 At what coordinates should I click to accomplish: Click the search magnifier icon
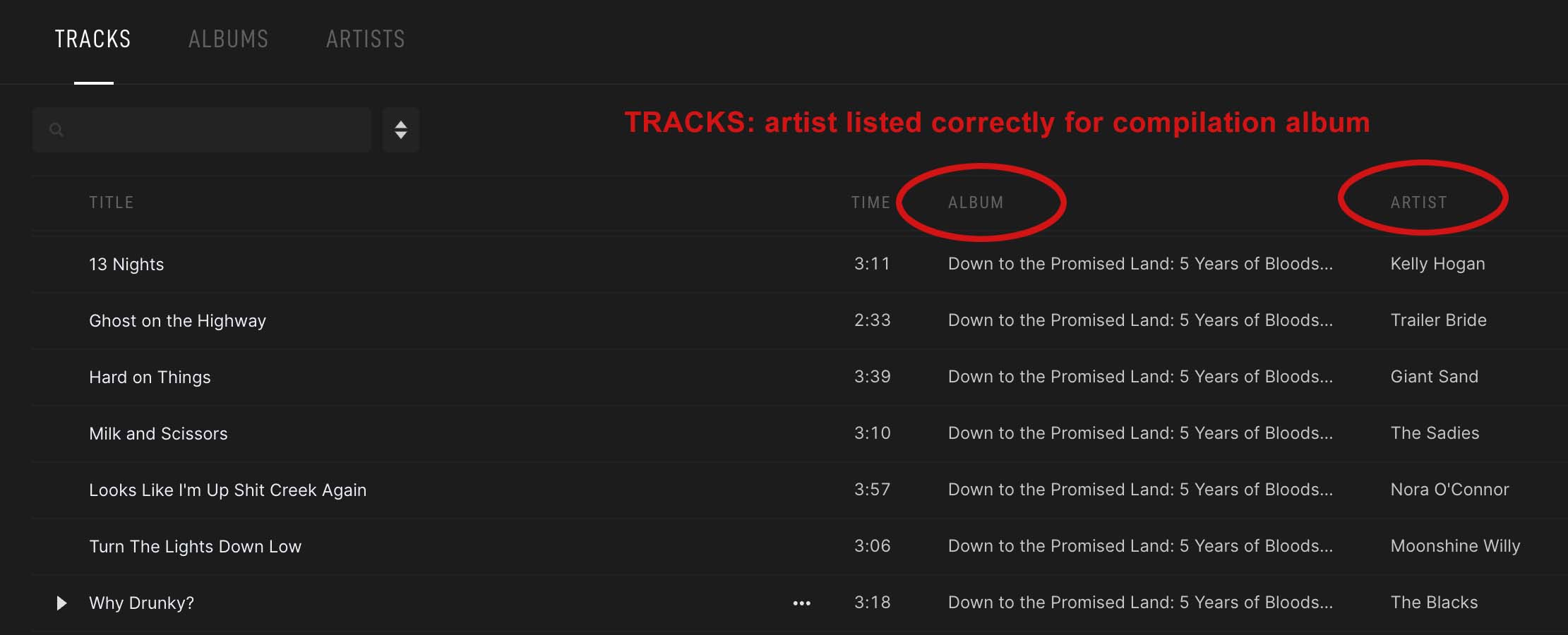pyautogui.click(x=57, y=130)
